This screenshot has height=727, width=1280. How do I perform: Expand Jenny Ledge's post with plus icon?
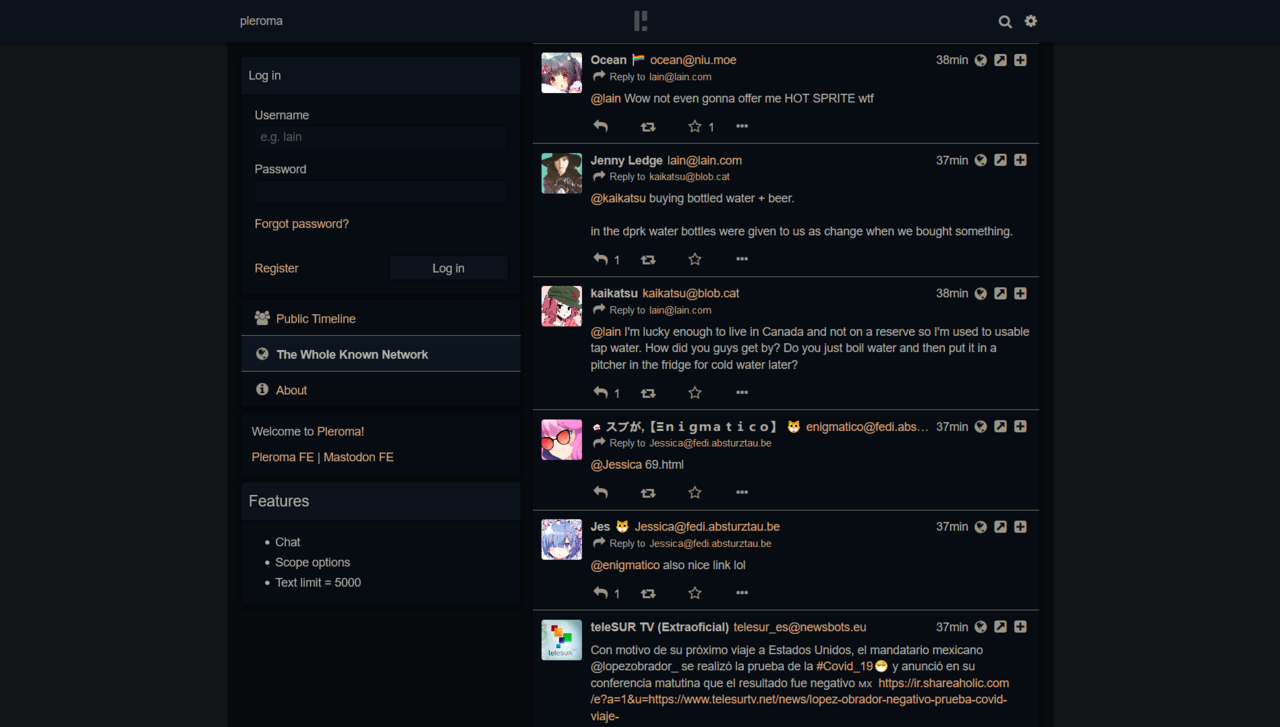point(1020,160)
